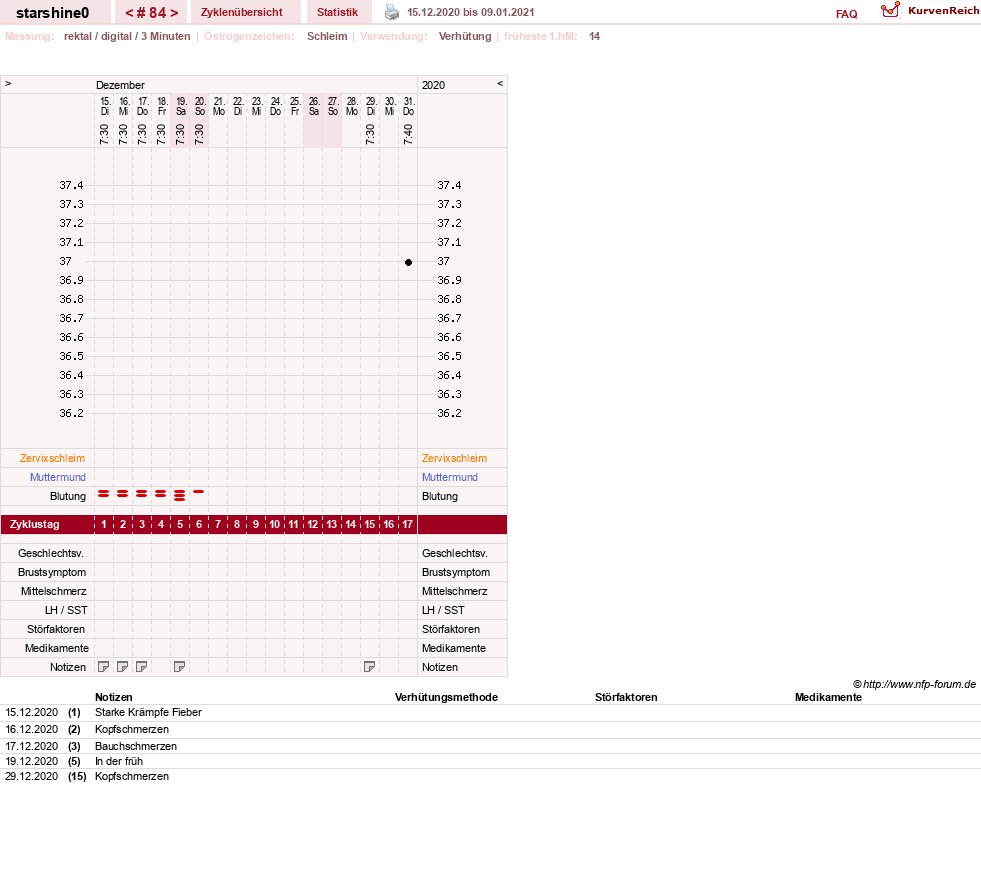Click the right Zervixschleim label

pos(454,458)
